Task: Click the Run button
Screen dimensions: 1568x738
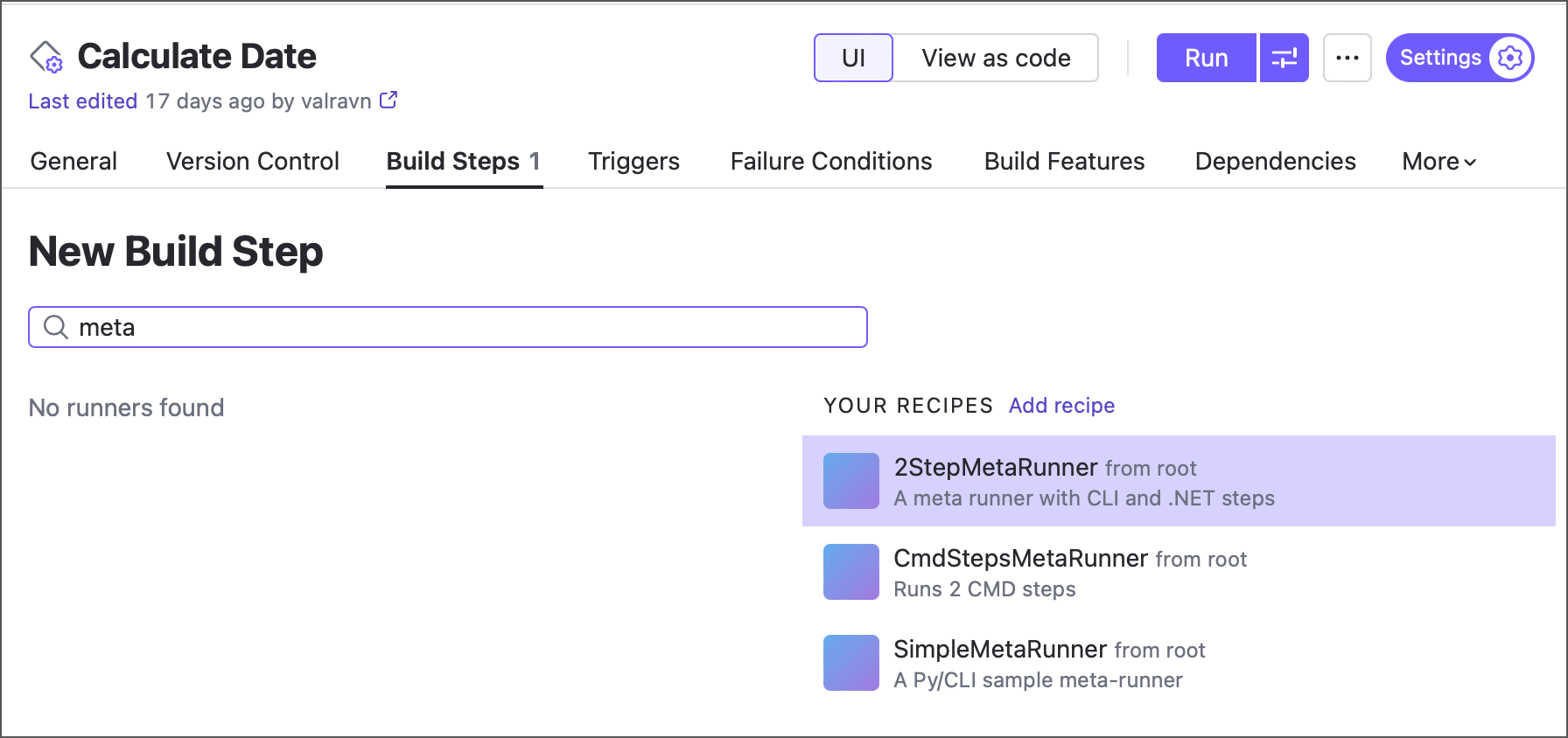Action: [1206, 58]
